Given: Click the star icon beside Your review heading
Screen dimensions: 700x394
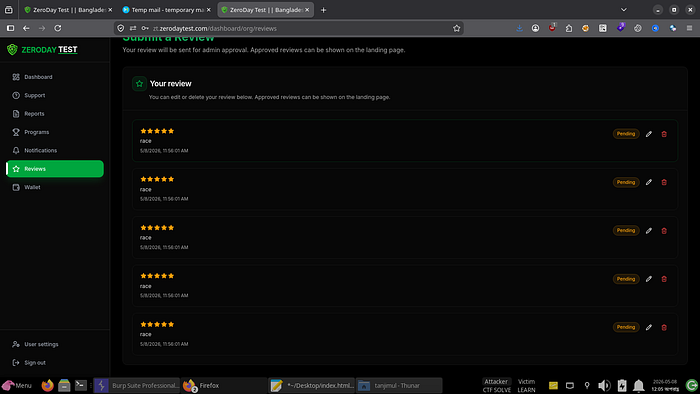Looking at the screenshot, I should pyautogui.click(x=139, y=83).
